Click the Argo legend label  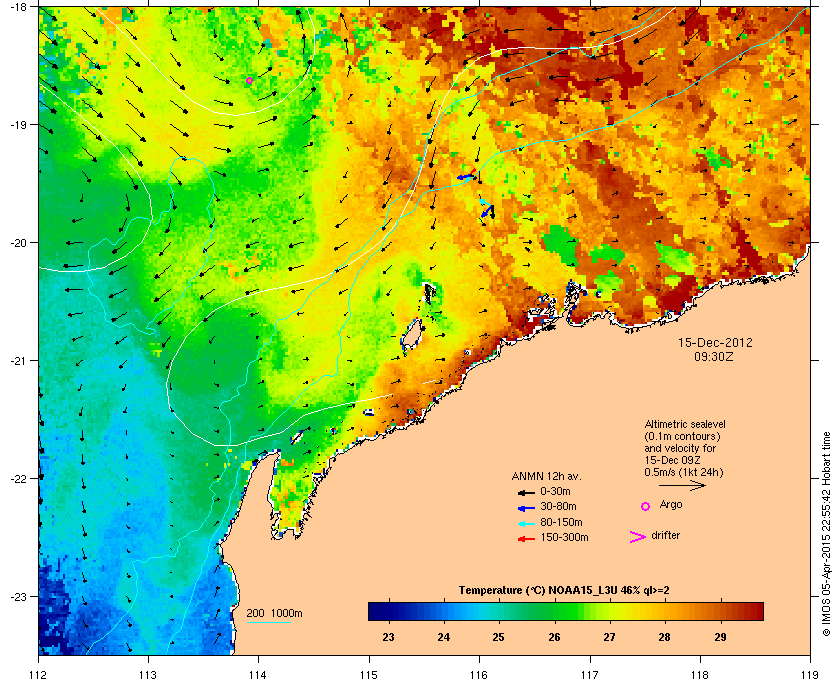point(671,505)
